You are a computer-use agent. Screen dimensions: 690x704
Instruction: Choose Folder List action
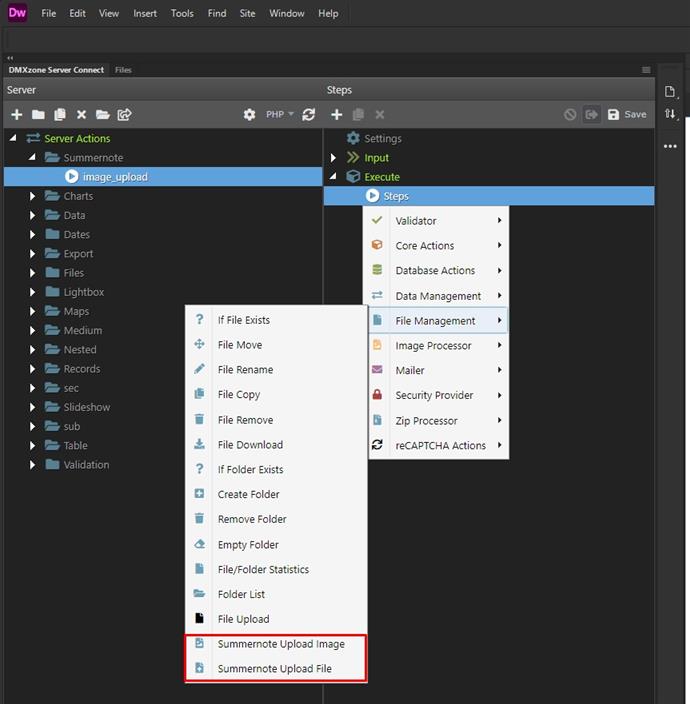click(276, 594)
